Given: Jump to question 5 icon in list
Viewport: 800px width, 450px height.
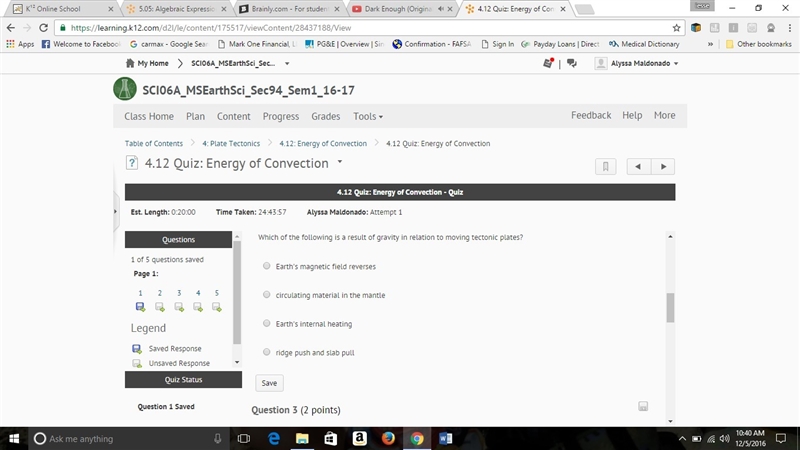Looking at the screenshot, I should pos(217,307).
